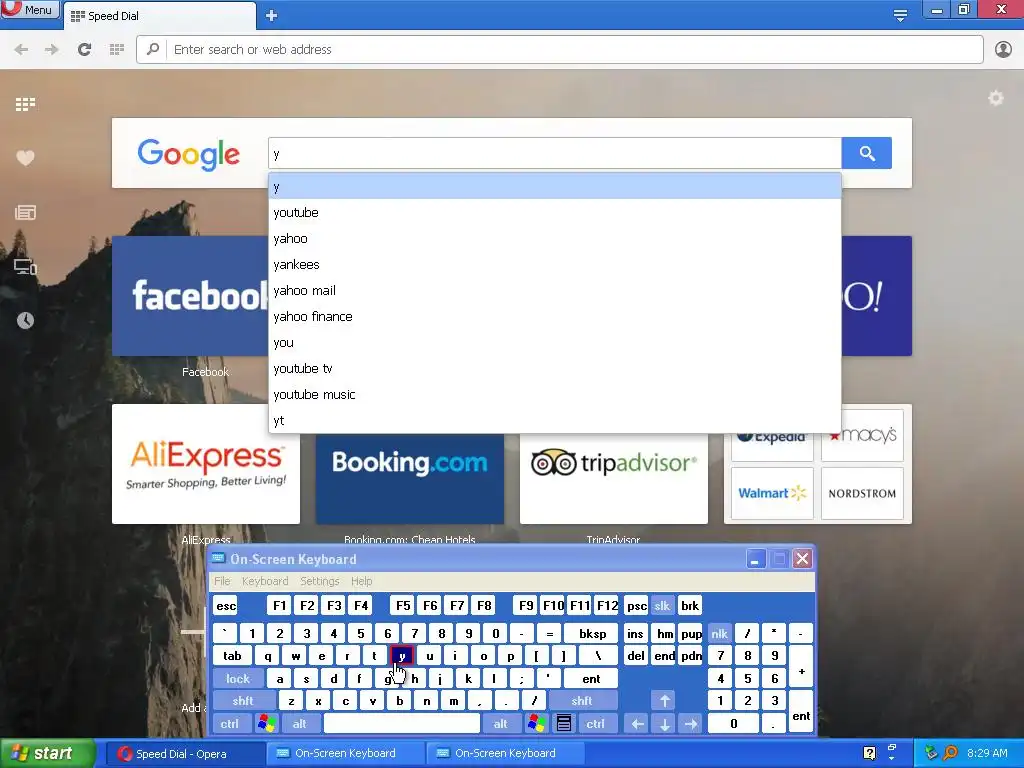Click the right arrow key
The height and width of the screenshot is (768, 1024).
pyautogui.click(x=691, y=724)
